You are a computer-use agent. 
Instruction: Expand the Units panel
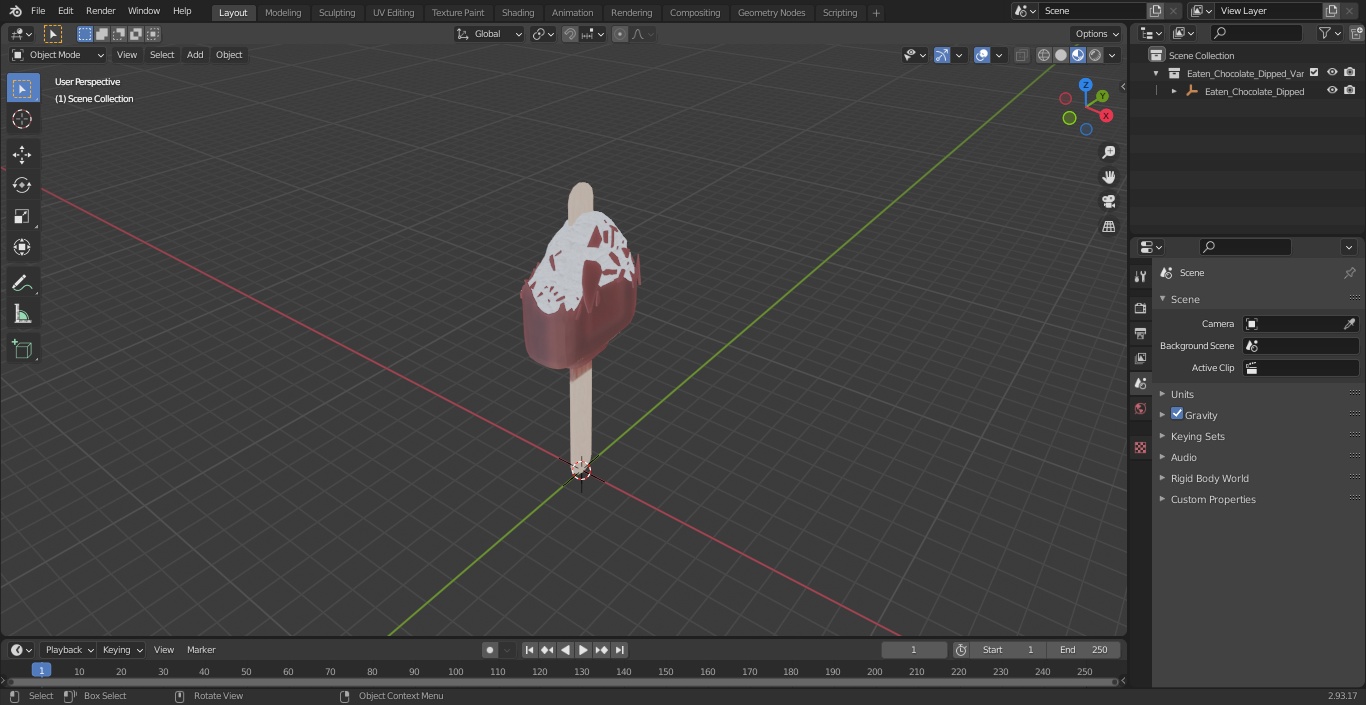[x=1182, y=394]
